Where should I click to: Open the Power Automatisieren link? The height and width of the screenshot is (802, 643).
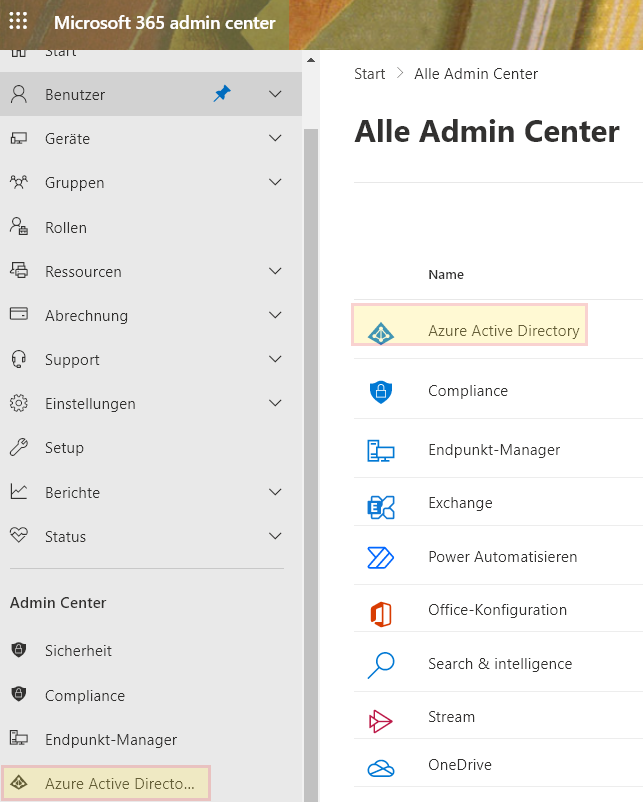point(502,556)
